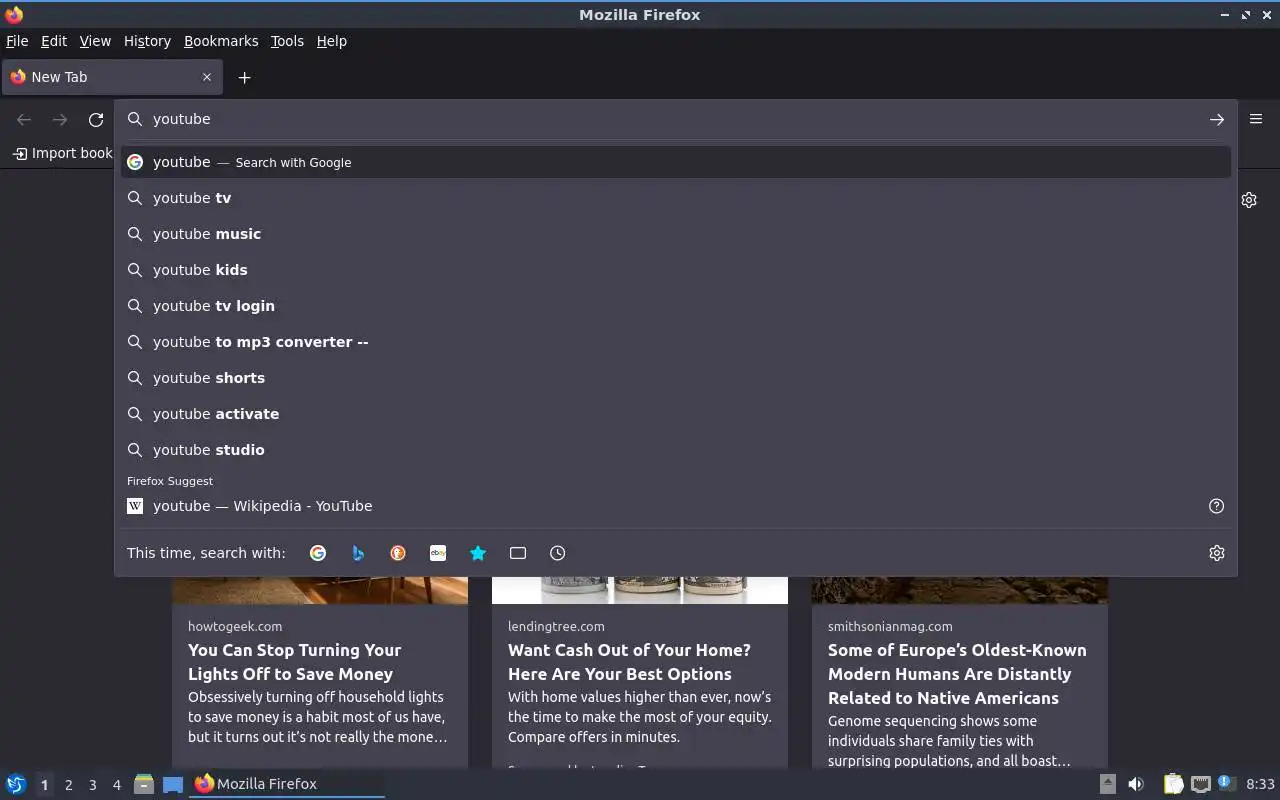Open the Bookmarks menu
This screenshot has width=1280, height=800.
[221, 41]
